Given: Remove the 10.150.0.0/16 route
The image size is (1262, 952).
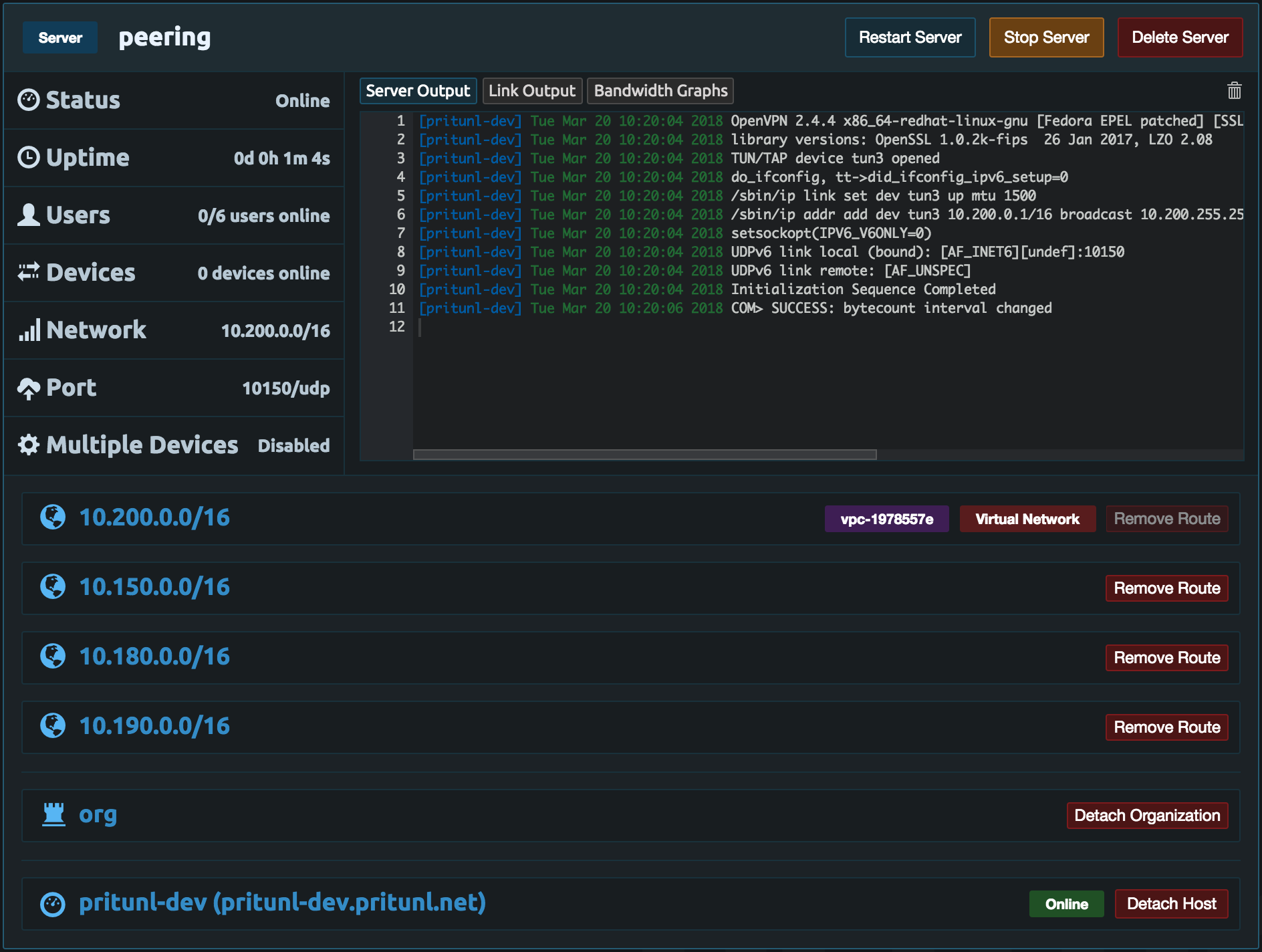Looking at the screenshot, I should coord(1166,588).
